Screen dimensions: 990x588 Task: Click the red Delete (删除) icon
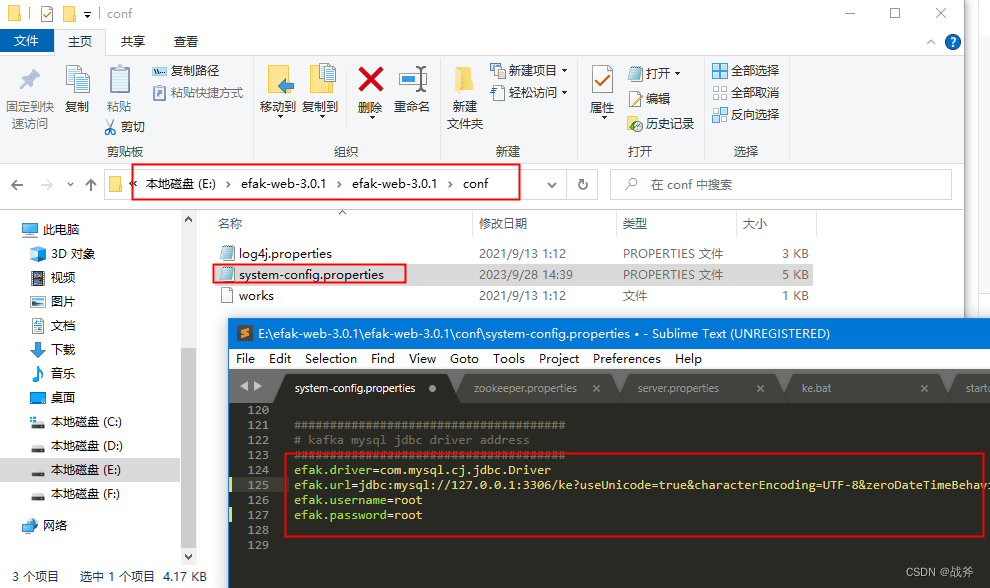coord(371,80)
